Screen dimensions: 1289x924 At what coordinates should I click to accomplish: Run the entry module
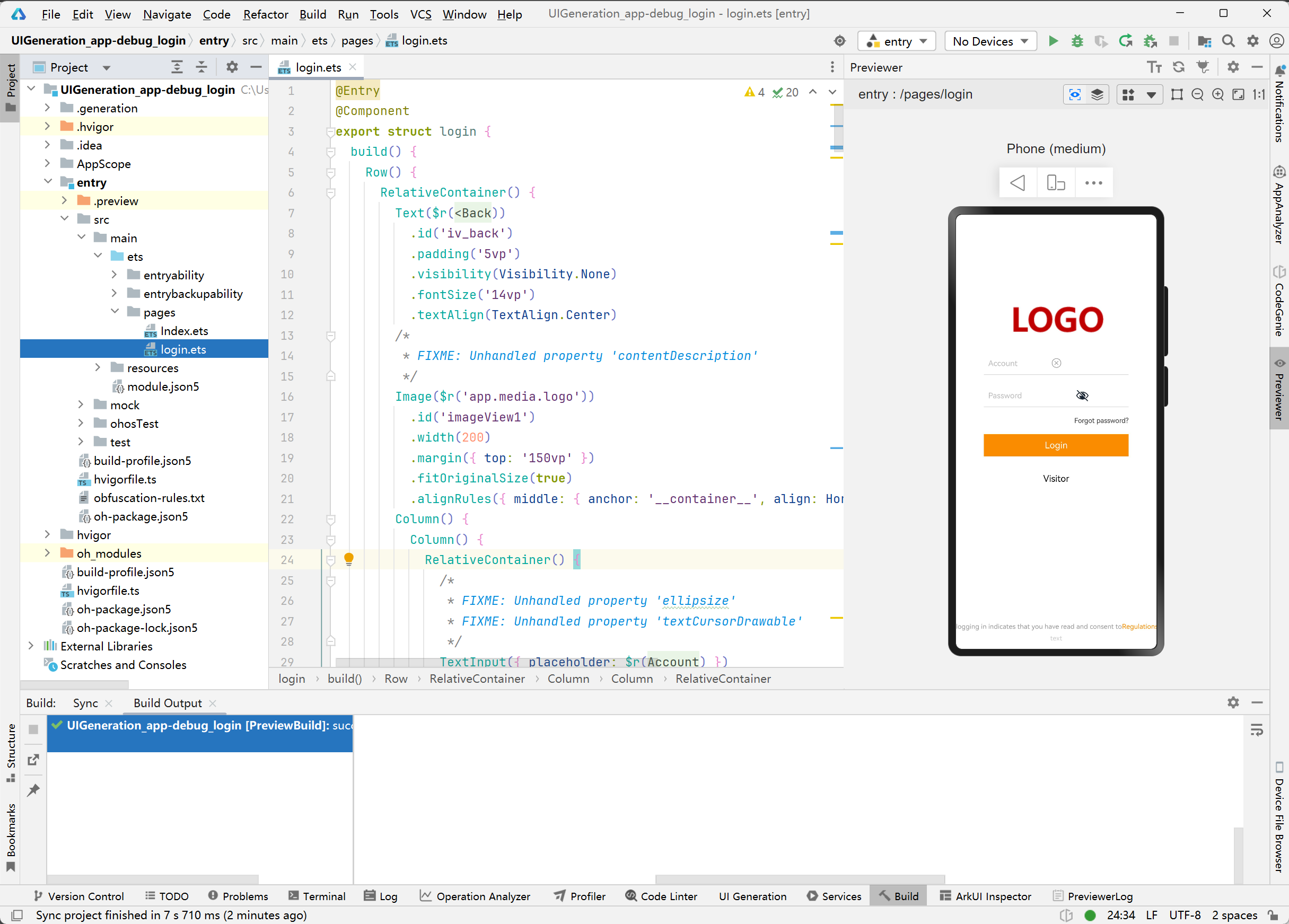[1053, 41]
